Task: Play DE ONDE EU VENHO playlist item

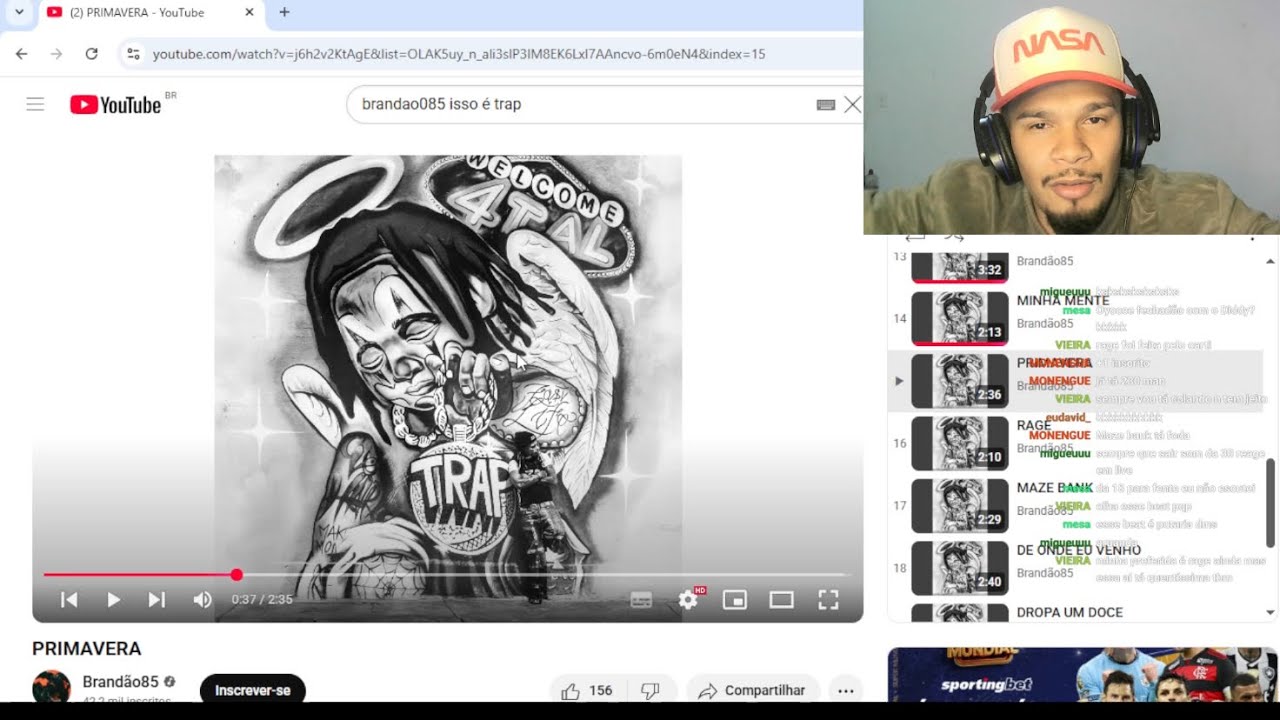Action: [x=1075, y=568]
